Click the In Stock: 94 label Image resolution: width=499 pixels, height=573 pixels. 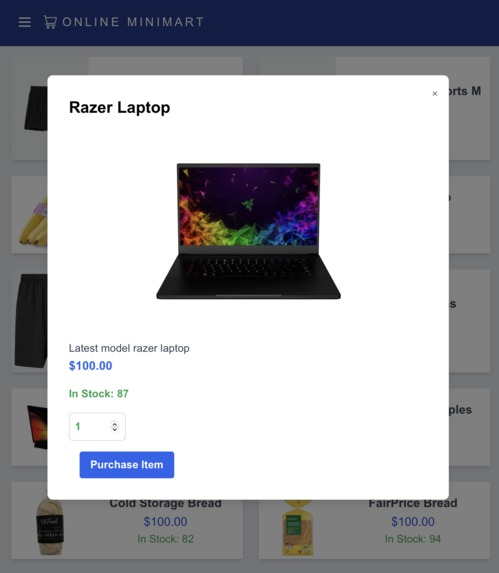(x=413, y=539)
